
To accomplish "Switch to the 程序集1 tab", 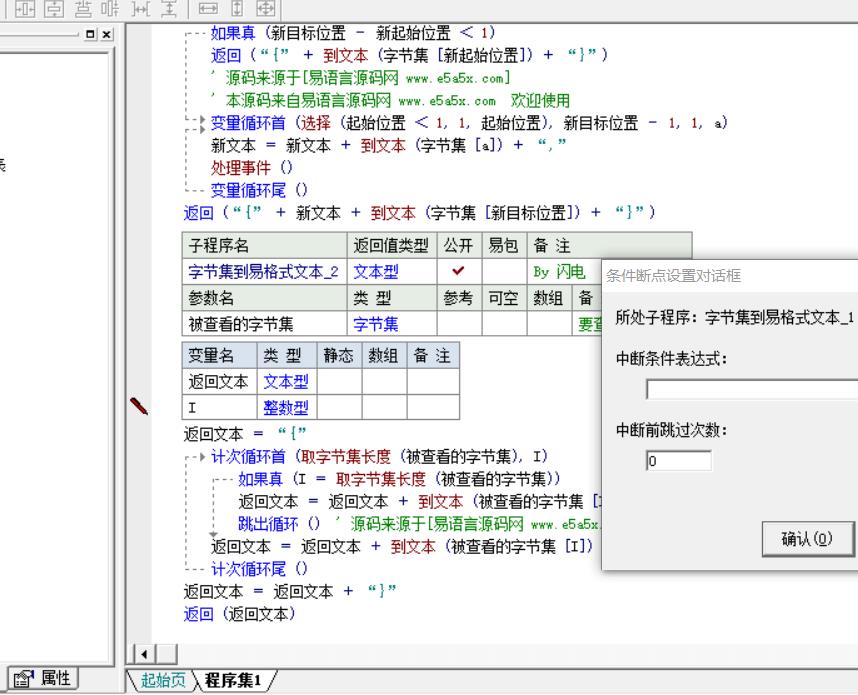I will tap(233, 680).
